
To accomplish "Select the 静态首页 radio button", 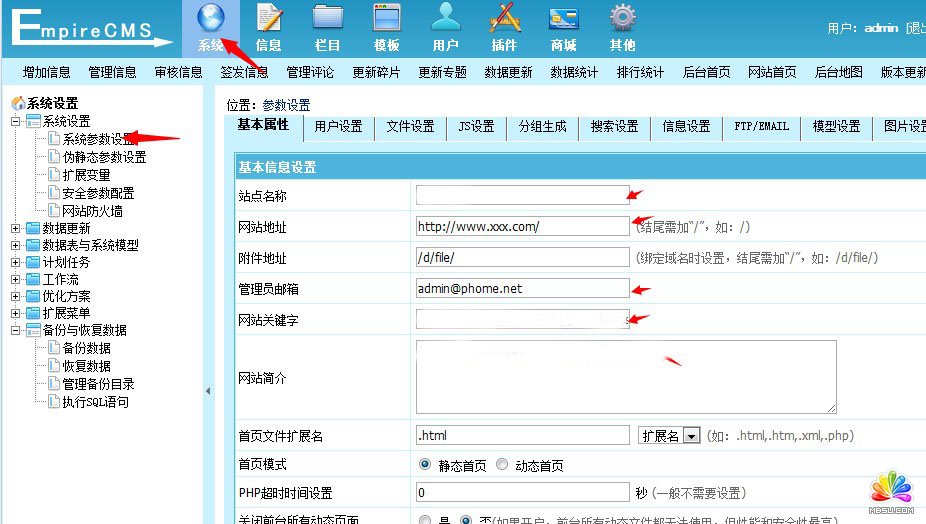I will [425, 465].
